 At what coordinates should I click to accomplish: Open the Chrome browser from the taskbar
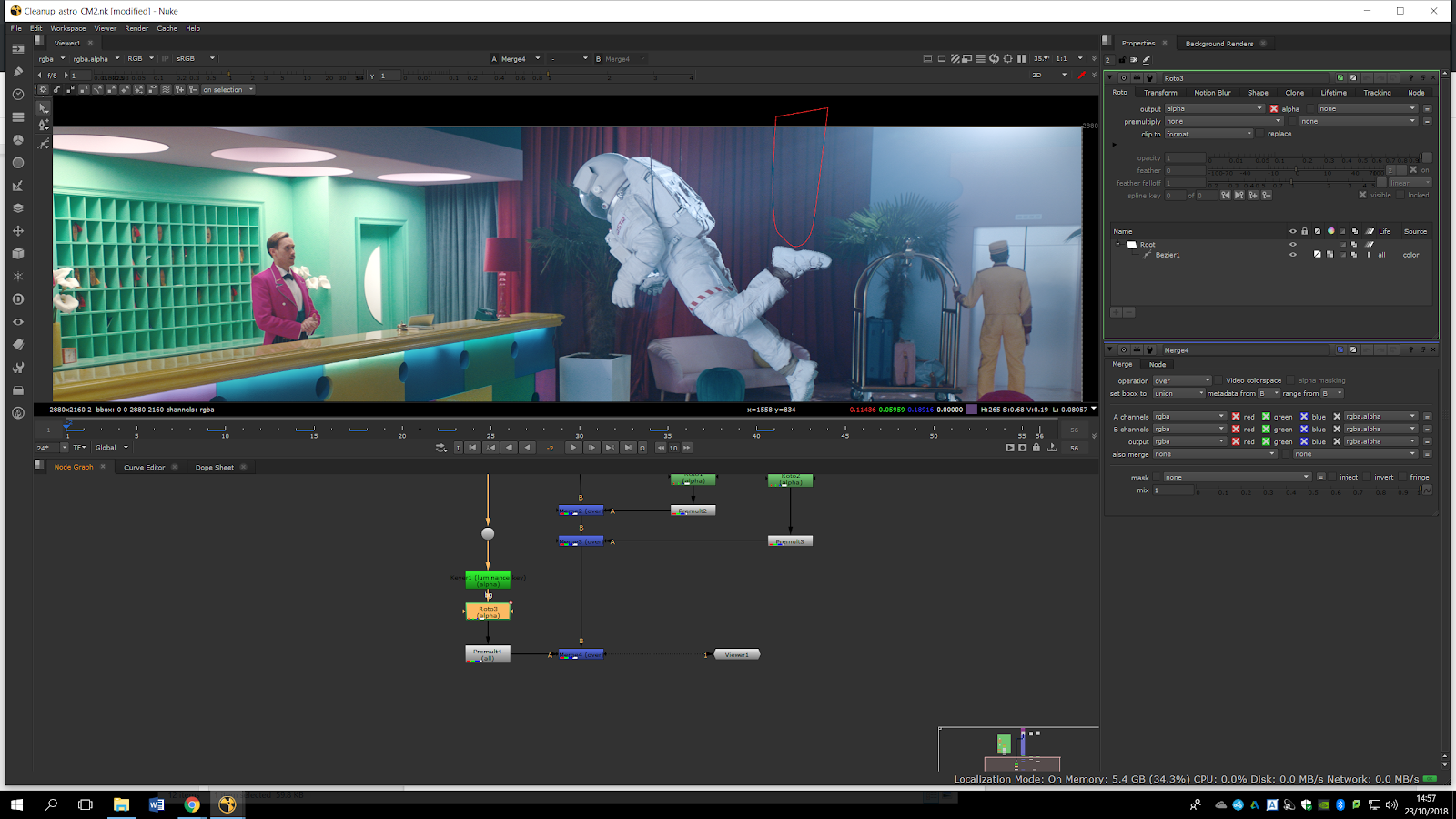tap(192, 804)
